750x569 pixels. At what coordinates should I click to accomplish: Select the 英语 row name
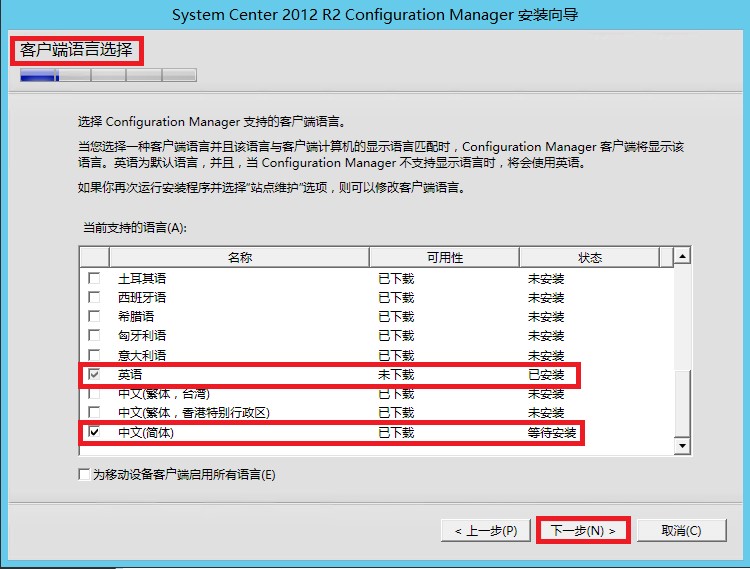130,374
